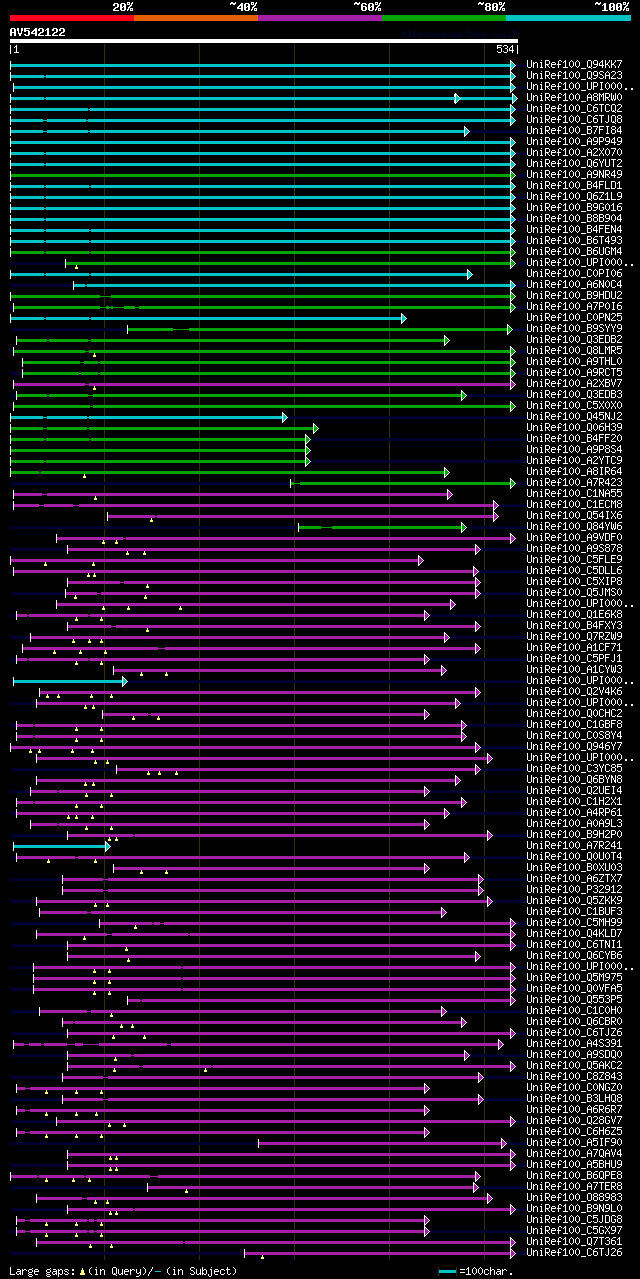640x1279 pixels.
Task: Open hit UniRef100_Q6BYN8
Action: pyautogui.click(x=576, y=779)
